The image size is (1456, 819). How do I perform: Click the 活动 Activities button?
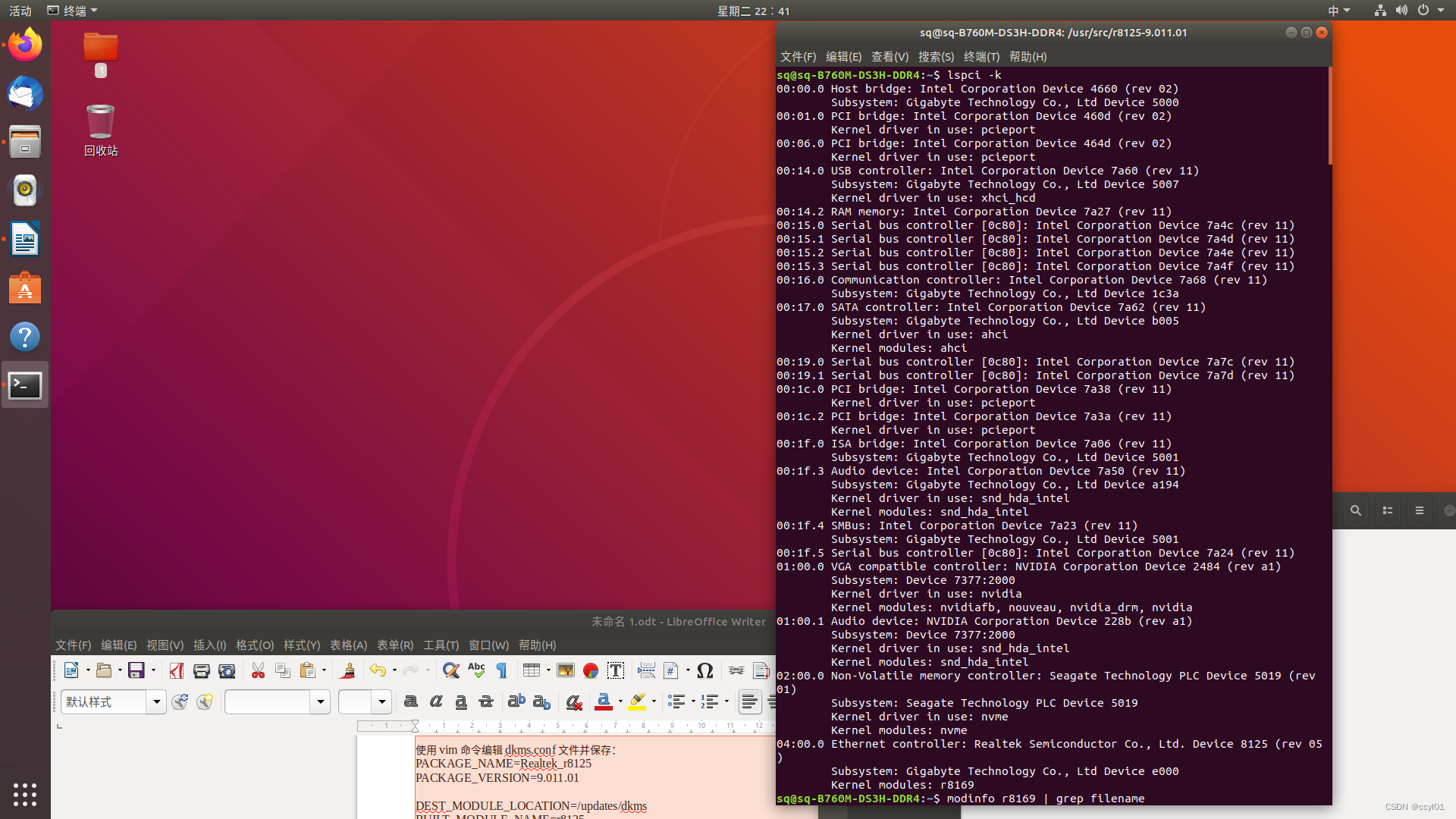coord(20,11)
